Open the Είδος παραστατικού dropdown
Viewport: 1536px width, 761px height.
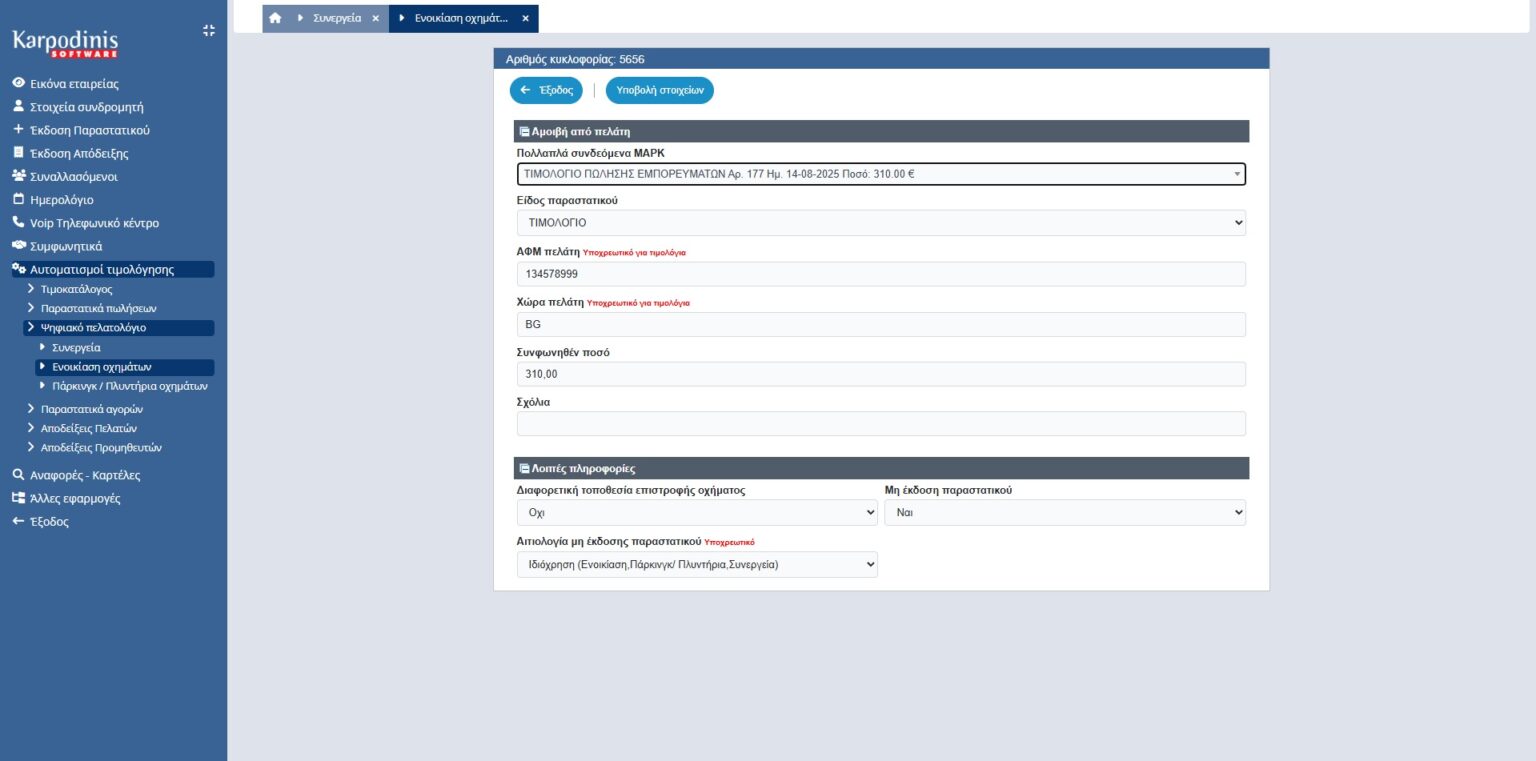pyautogui.click(x=880, y=223)
